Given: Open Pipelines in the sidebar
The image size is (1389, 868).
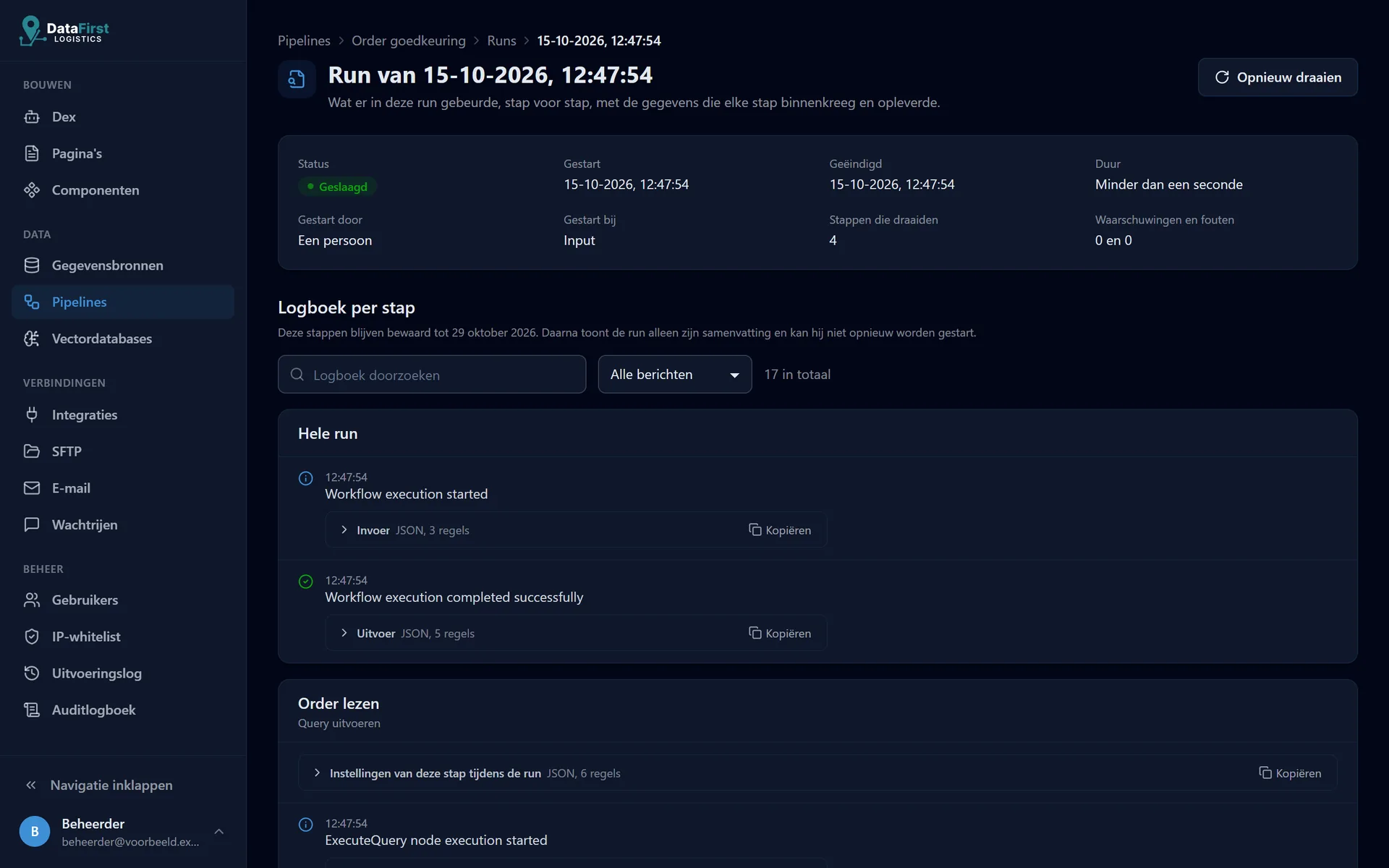Looking at the screenshot, I should (123, 302).
